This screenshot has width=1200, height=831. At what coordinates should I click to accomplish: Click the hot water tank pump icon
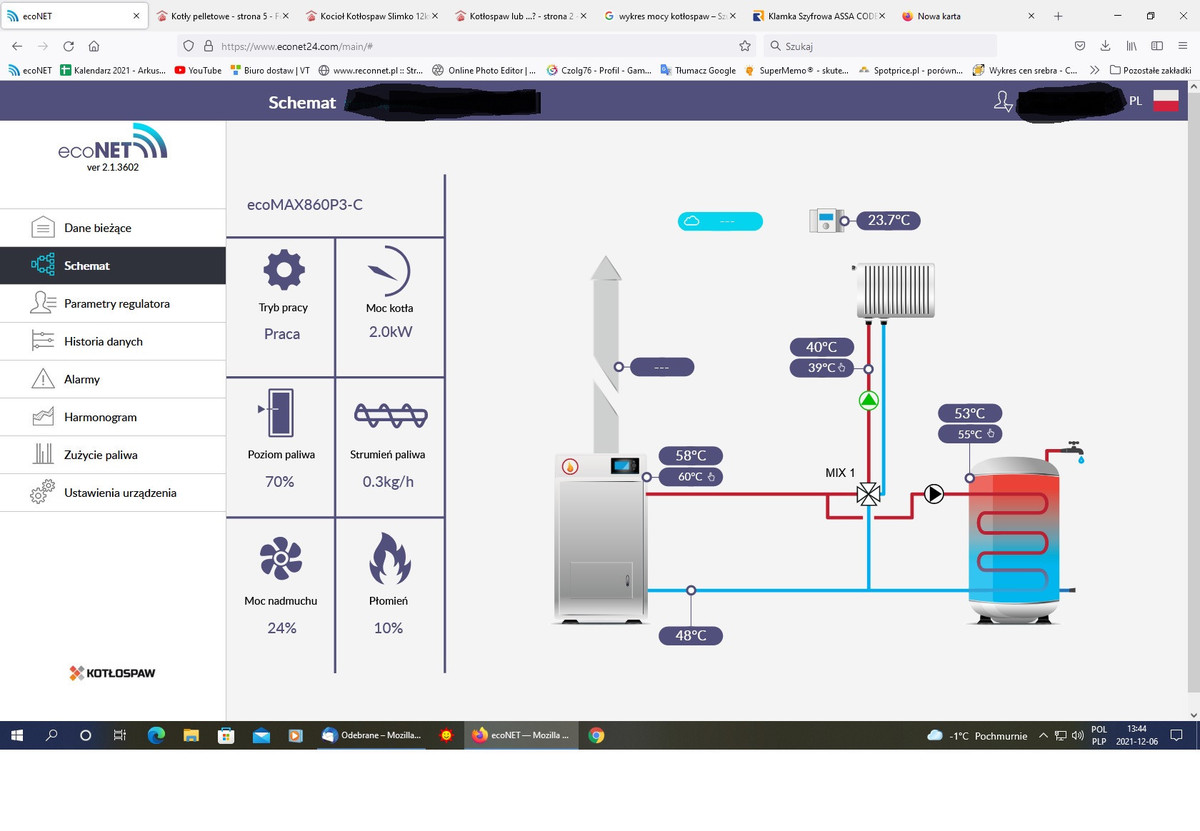[x=934, y=493]
